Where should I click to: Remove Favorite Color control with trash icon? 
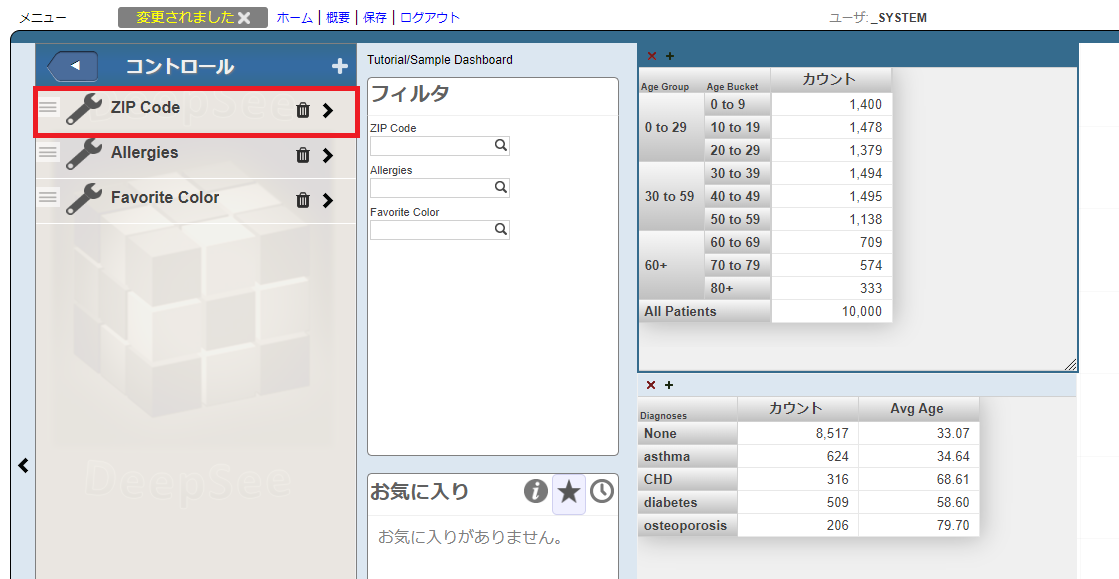303,200
